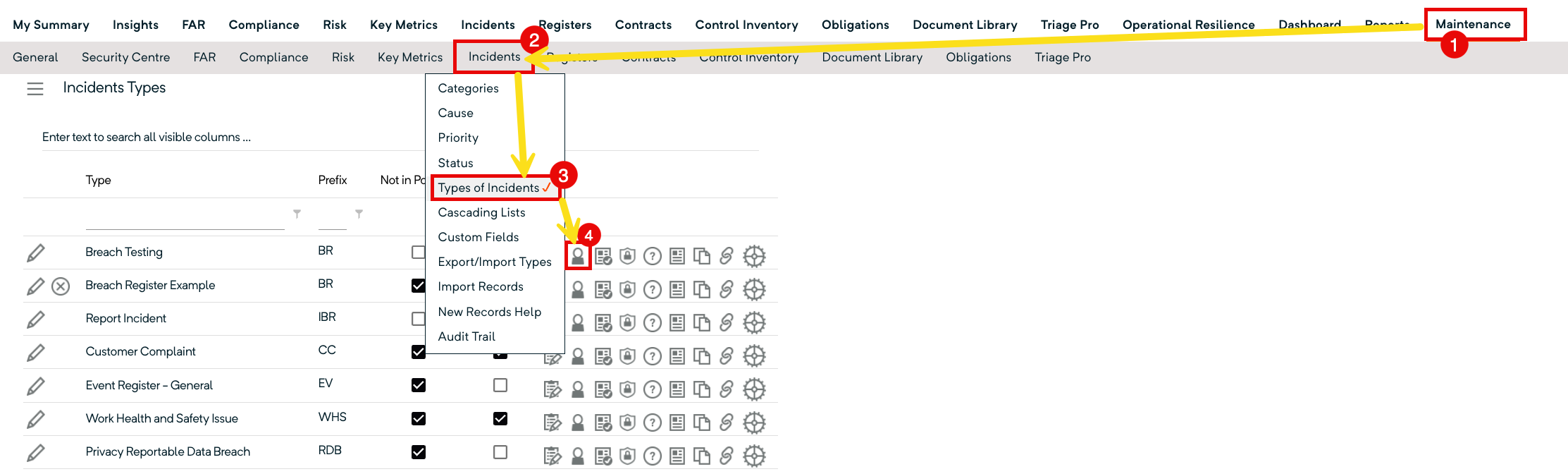This screenshot has height=474, width=1568.
Task: Click the user icon for Breach Testing
Action: (x=578, y=256)
